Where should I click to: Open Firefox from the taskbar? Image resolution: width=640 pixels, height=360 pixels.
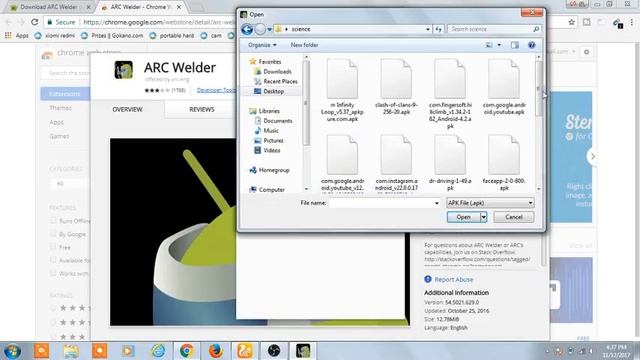tap(216, 351)
